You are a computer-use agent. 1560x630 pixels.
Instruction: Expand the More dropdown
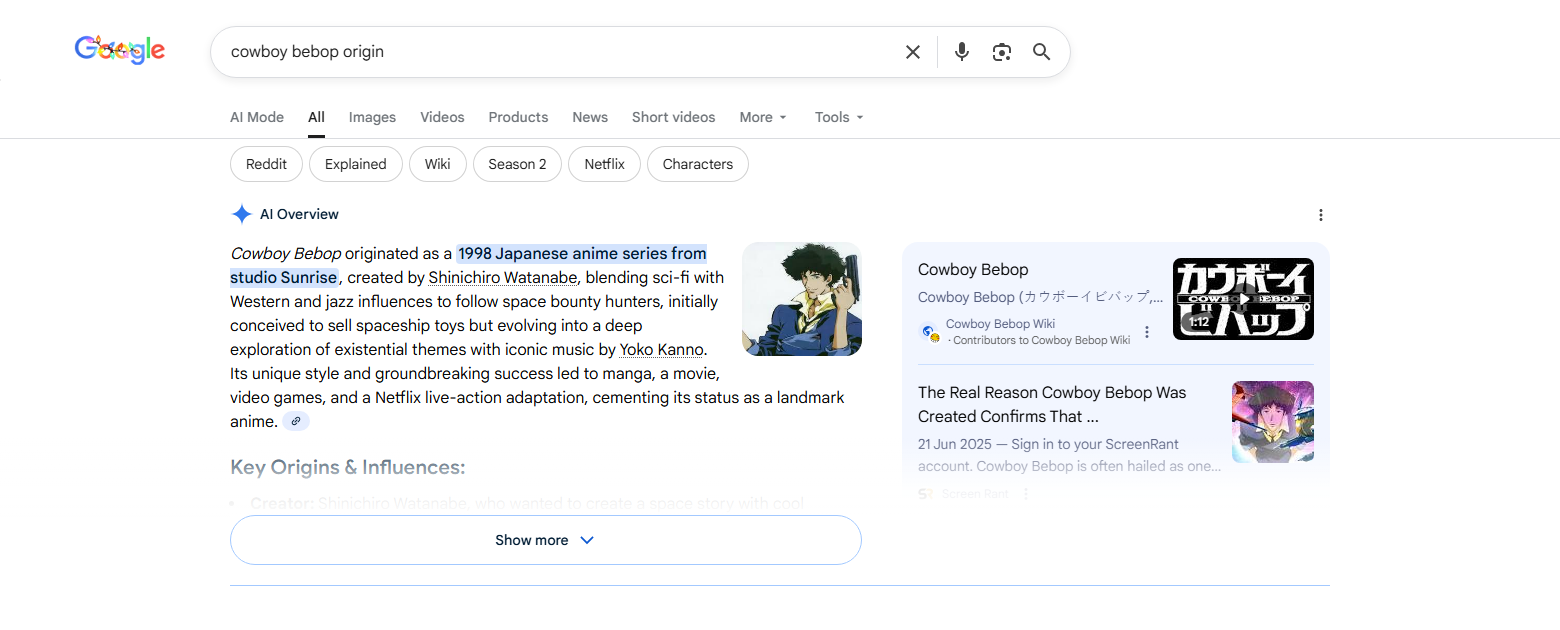(x=764, y=117)
